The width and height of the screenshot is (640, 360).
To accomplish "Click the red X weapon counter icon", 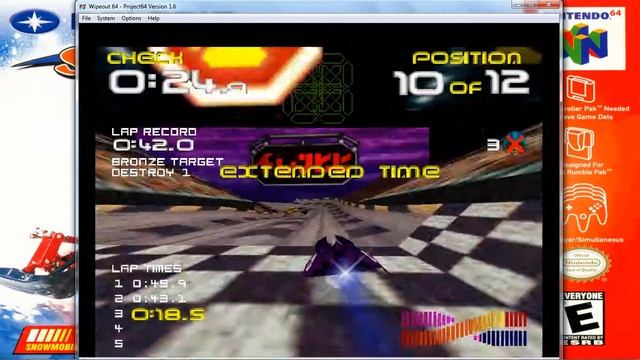I will (x=514, y=143).
